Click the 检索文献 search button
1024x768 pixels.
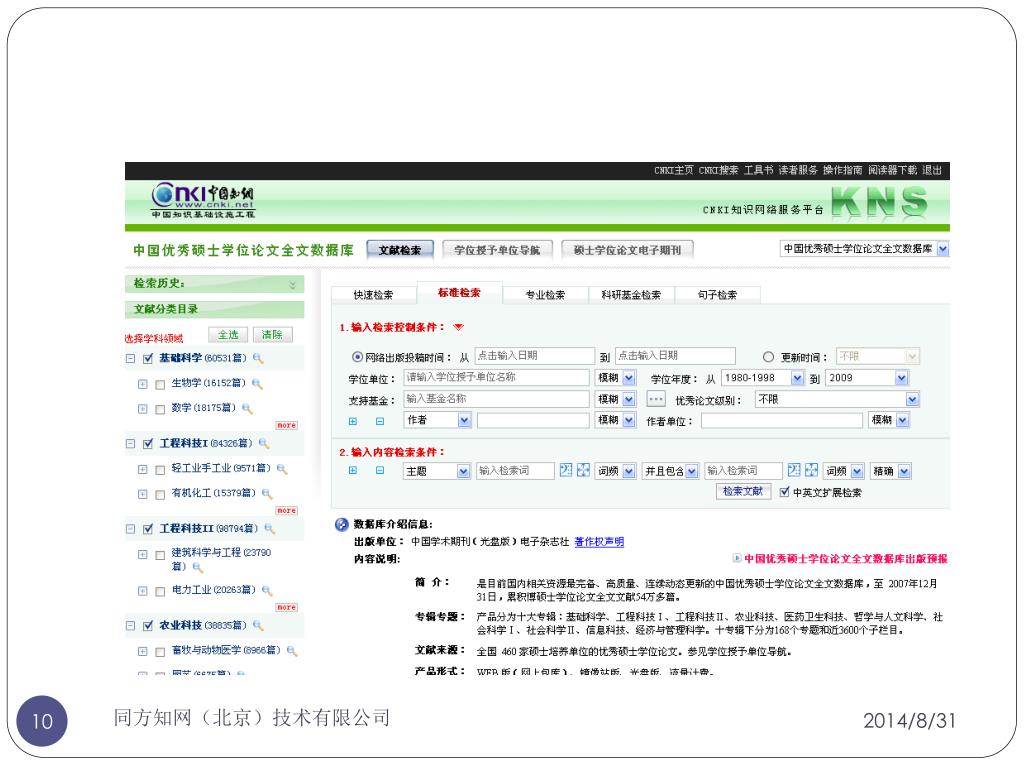[x=743, y=491]
